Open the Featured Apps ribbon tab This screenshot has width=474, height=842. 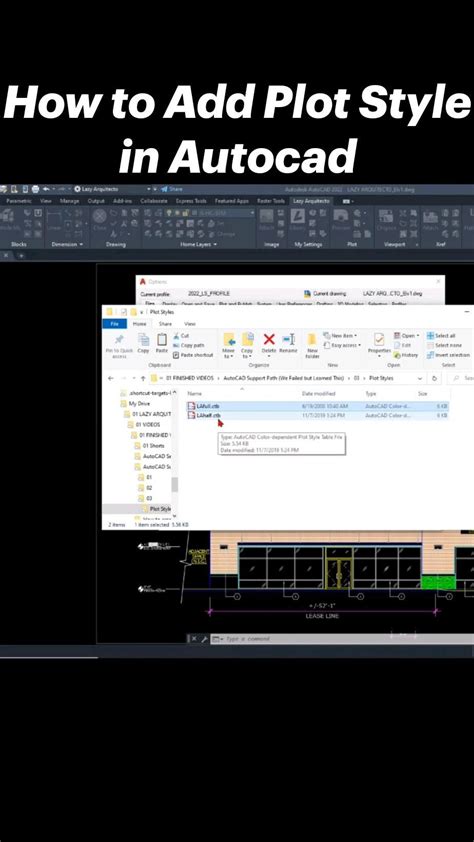[232, 201]
